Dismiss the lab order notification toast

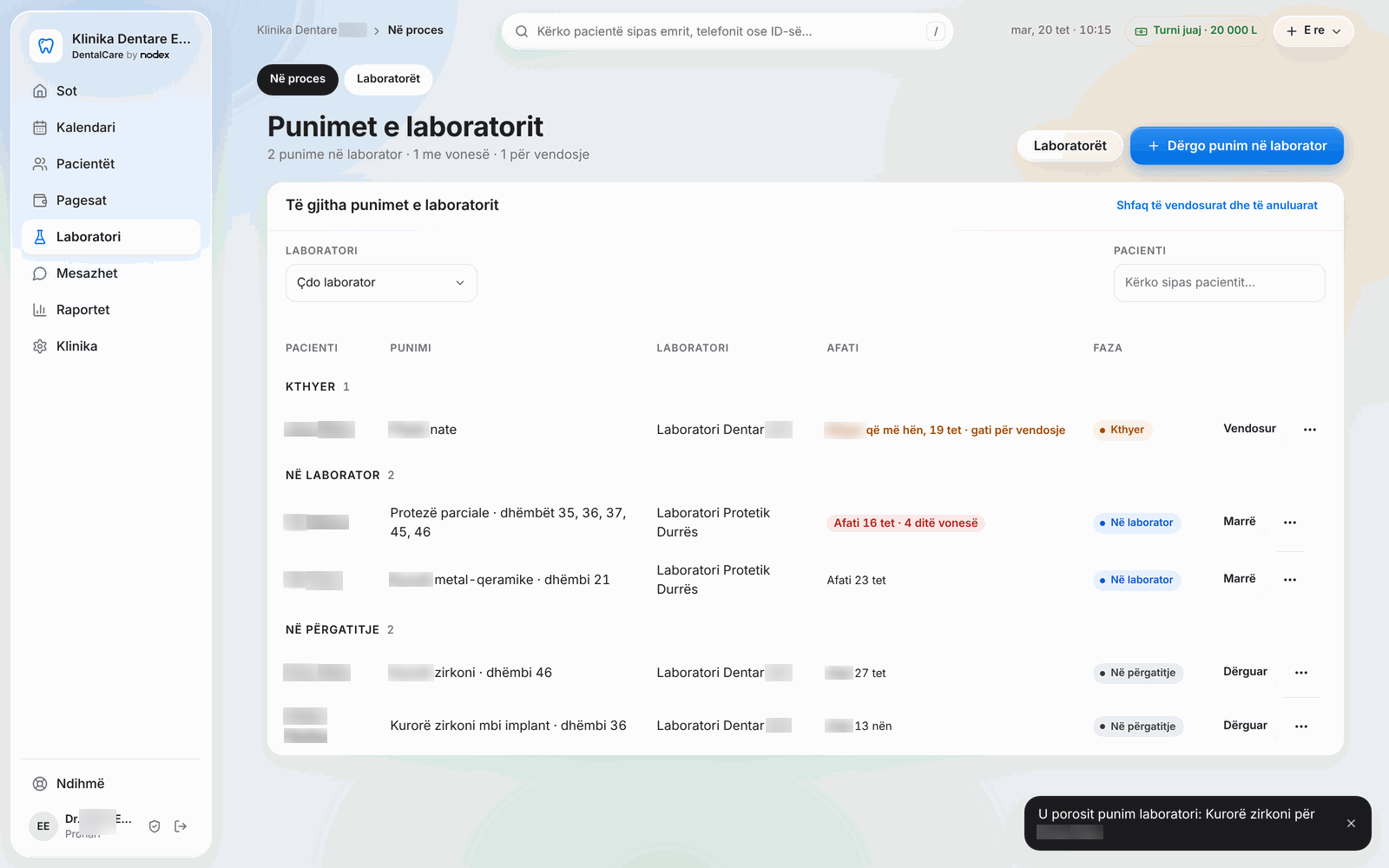click(x=1351, y=824)
